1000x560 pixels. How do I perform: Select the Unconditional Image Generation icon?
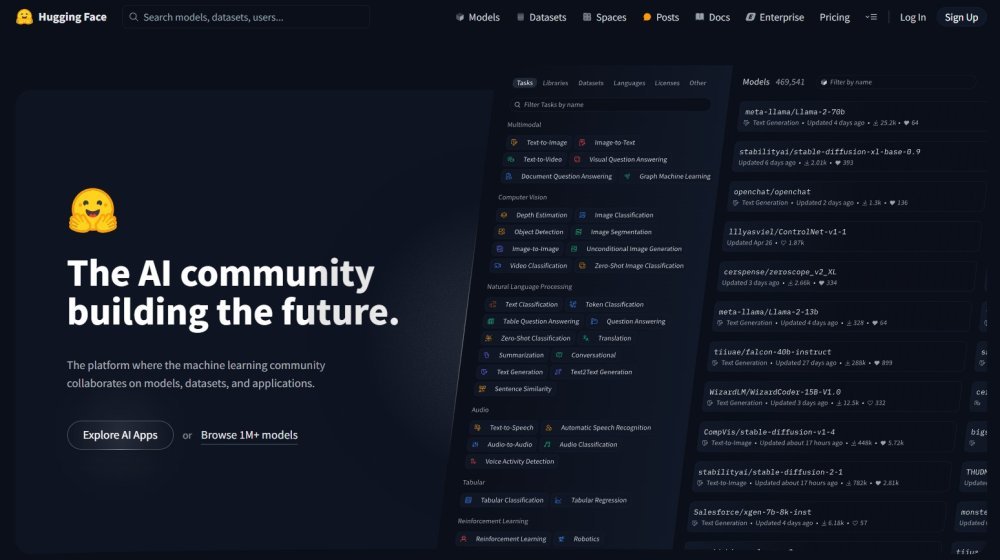click(x=574, y=249)
